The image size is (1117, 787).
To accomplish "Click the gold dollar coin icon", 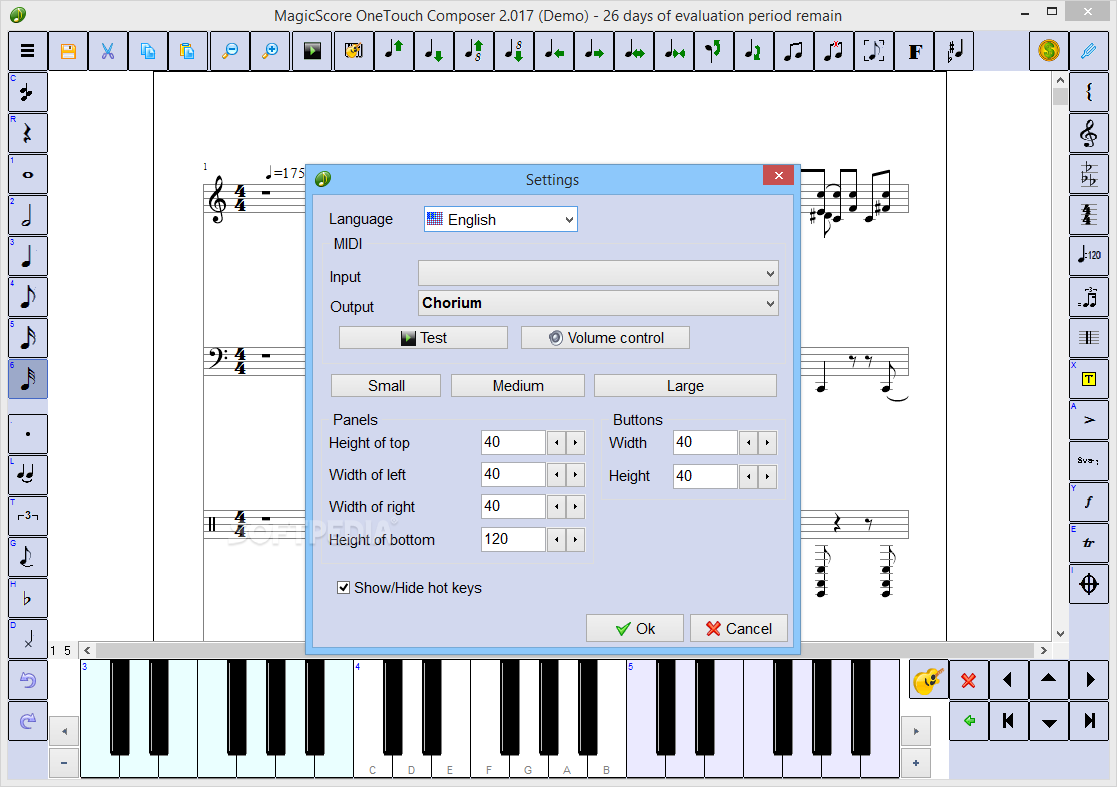I will pos(1049,51).
